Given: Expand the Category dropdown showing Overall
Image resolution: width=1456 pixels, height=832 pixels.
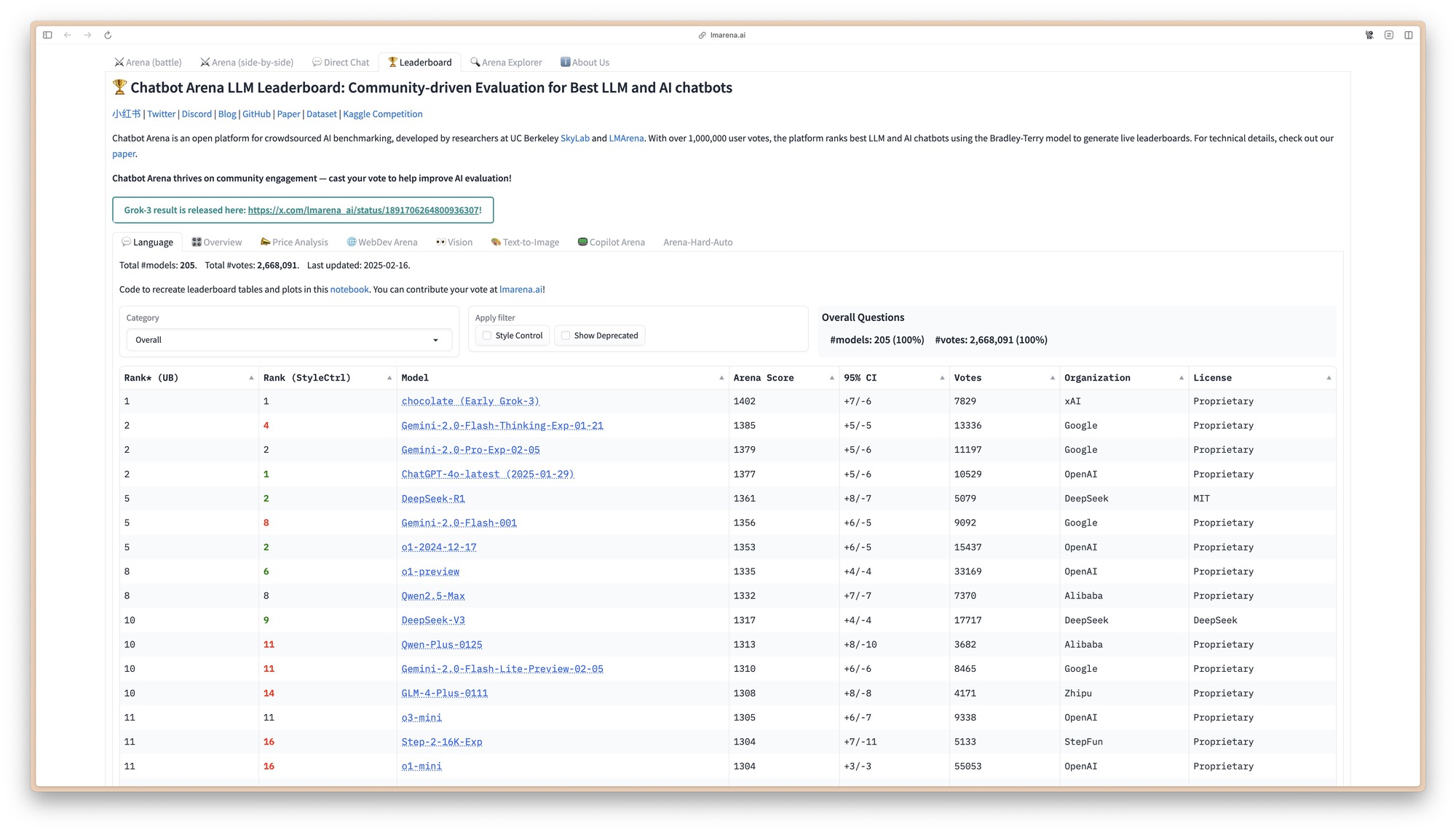Looking at the screenshot, I should [289, 340].
